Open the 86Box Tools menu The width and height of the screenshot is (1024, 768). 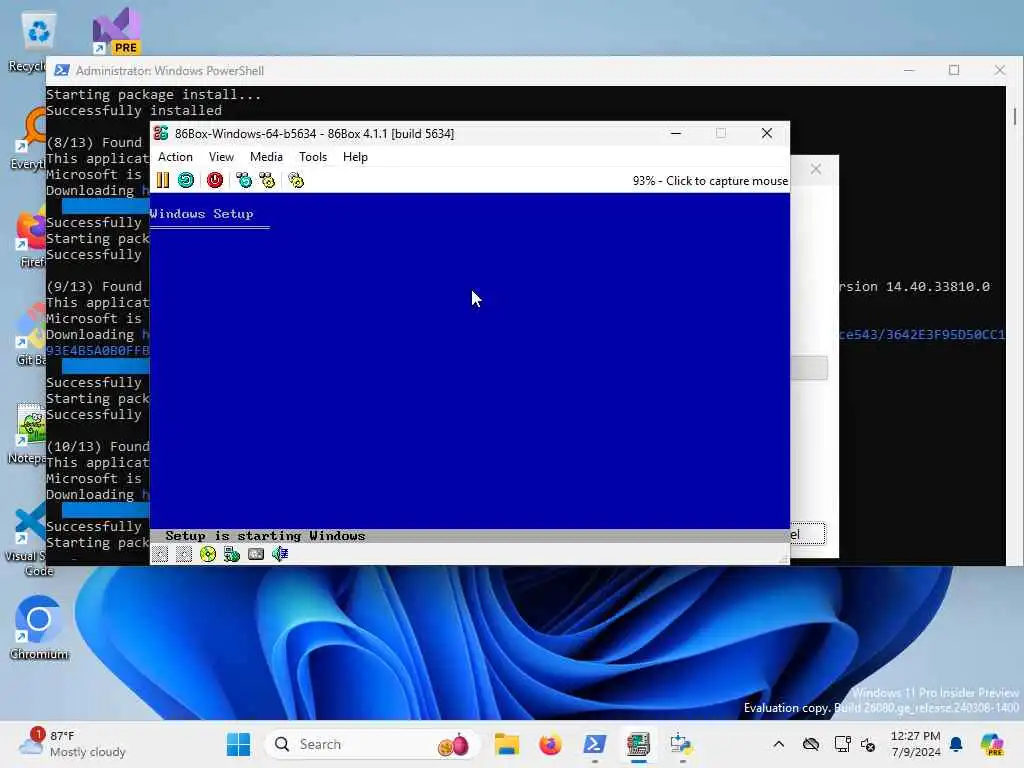point(313,157)
